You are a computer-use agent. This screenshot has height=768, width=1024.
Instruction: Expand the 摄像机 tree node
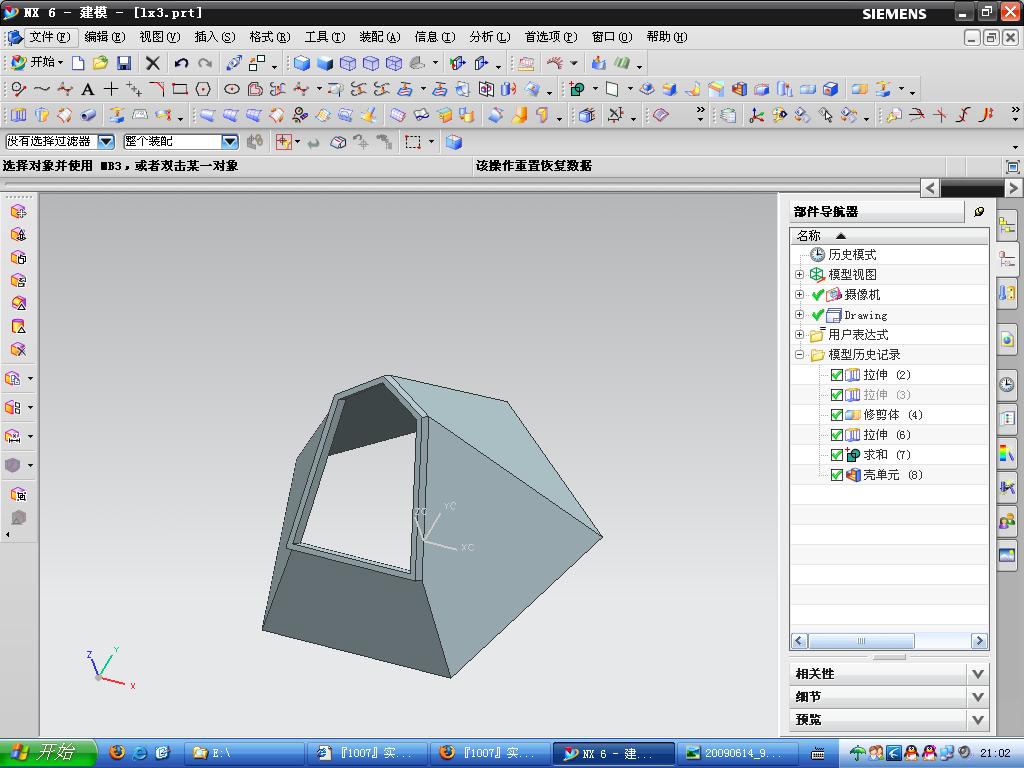799,295
